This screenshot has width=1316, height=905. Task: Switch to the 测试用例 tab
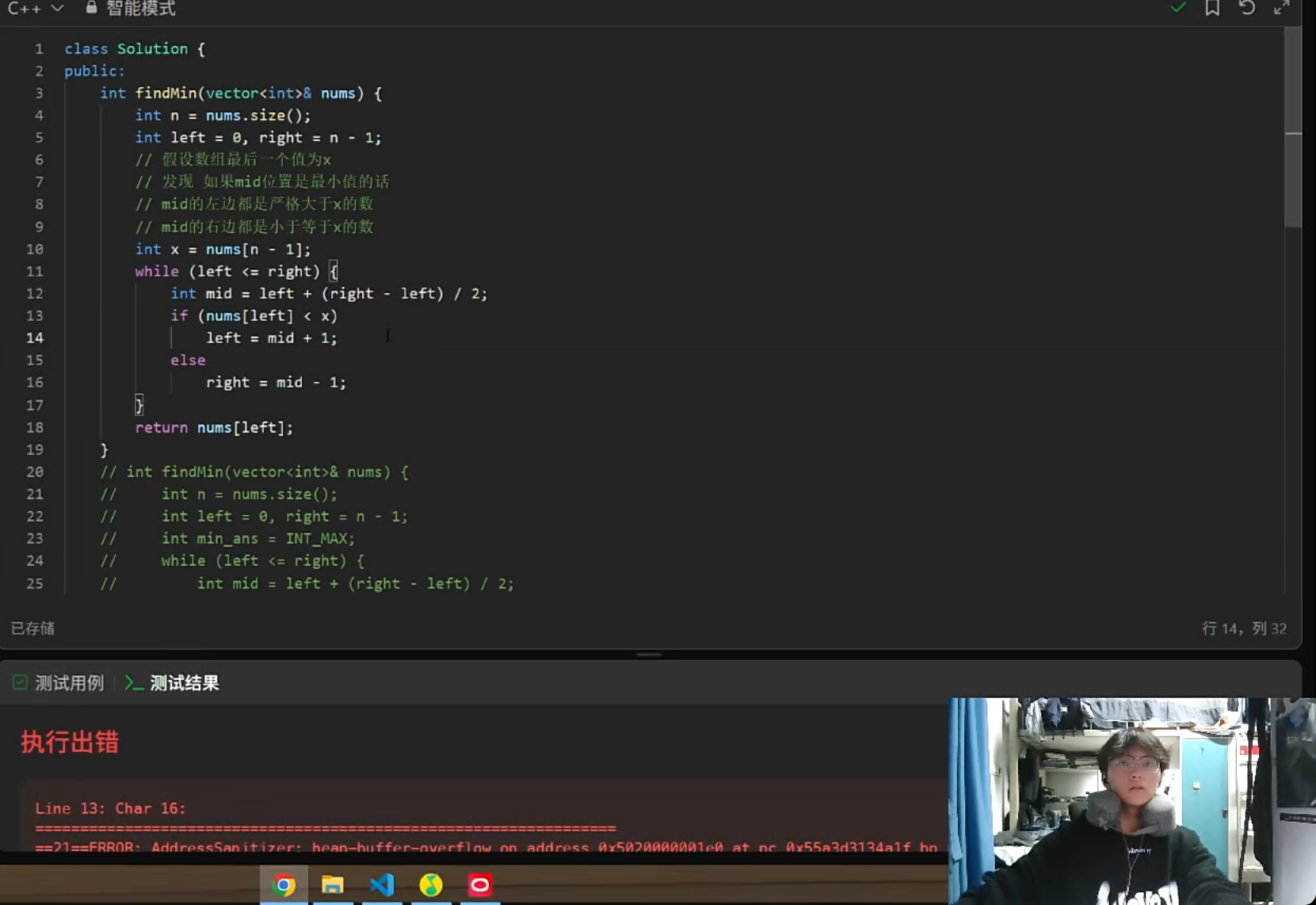59,683
